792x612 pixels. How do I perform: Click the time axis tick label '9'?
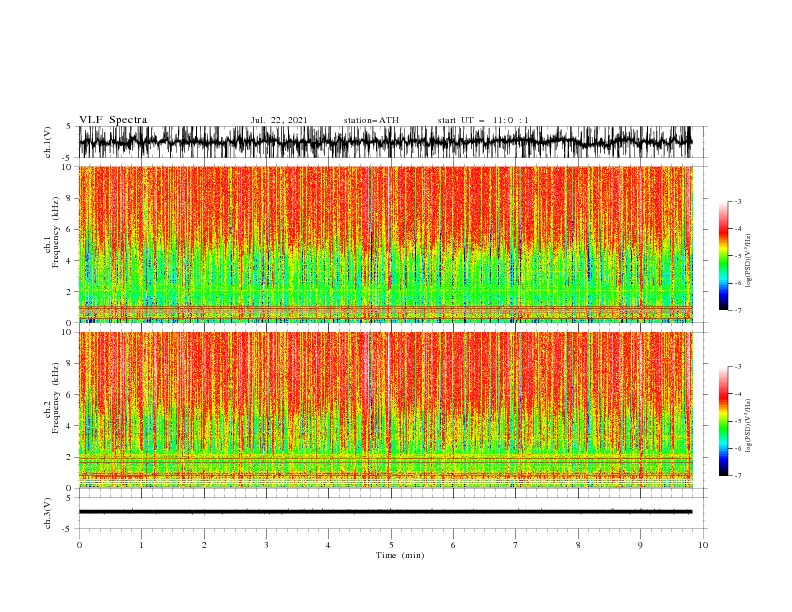640,545
